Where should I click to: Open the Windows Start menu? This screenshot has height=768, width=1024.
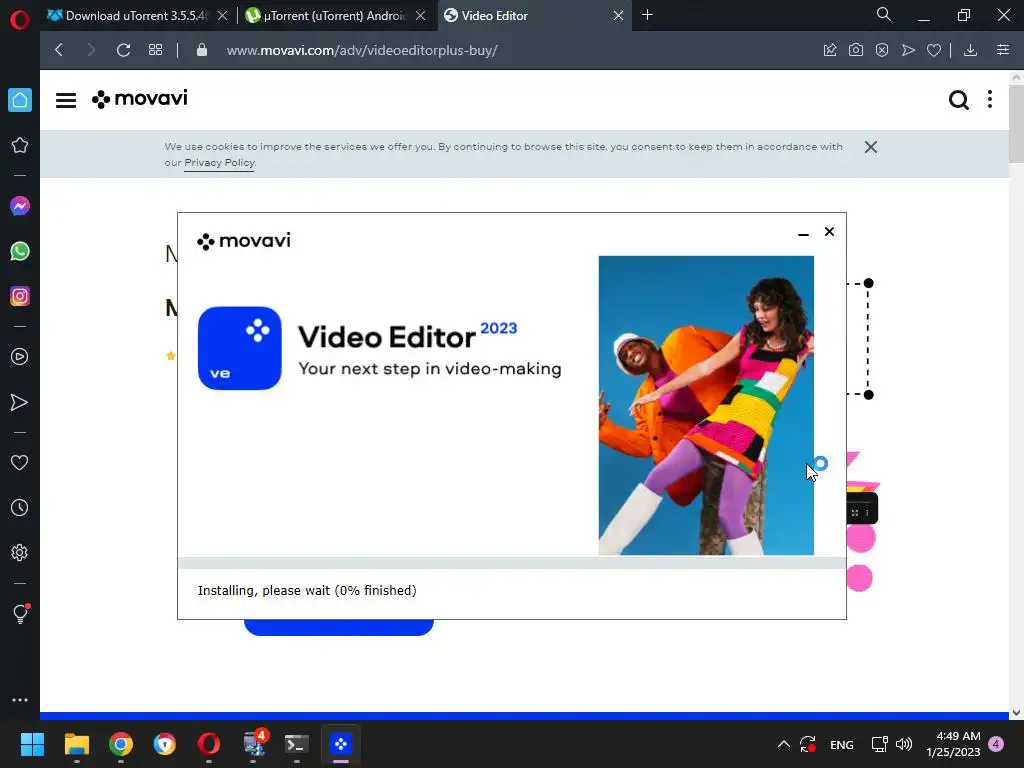tap(32, 744)
